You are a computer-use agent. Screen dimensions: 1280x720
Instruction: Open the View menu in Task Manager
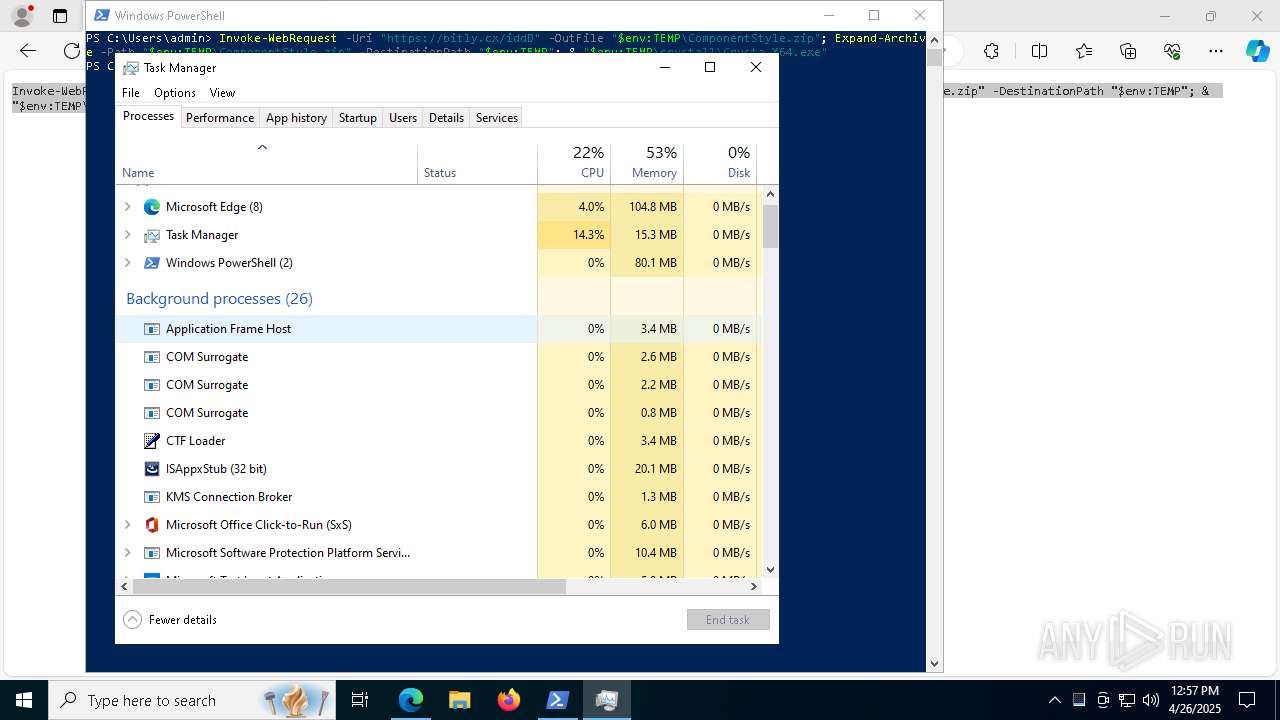[x=222, y=93]
